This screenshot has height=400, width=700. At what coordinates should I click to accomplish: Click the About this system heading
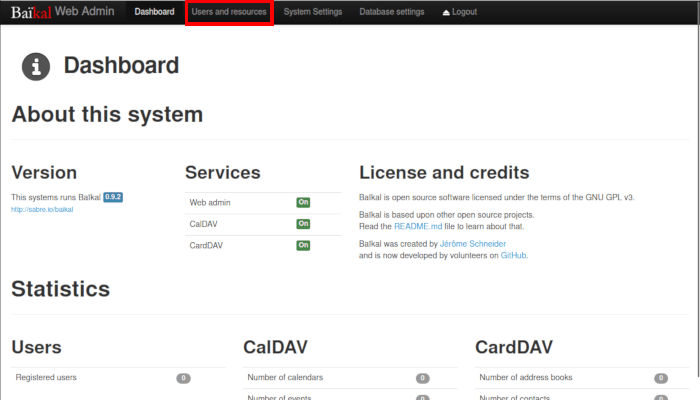(x=107, y=115)
